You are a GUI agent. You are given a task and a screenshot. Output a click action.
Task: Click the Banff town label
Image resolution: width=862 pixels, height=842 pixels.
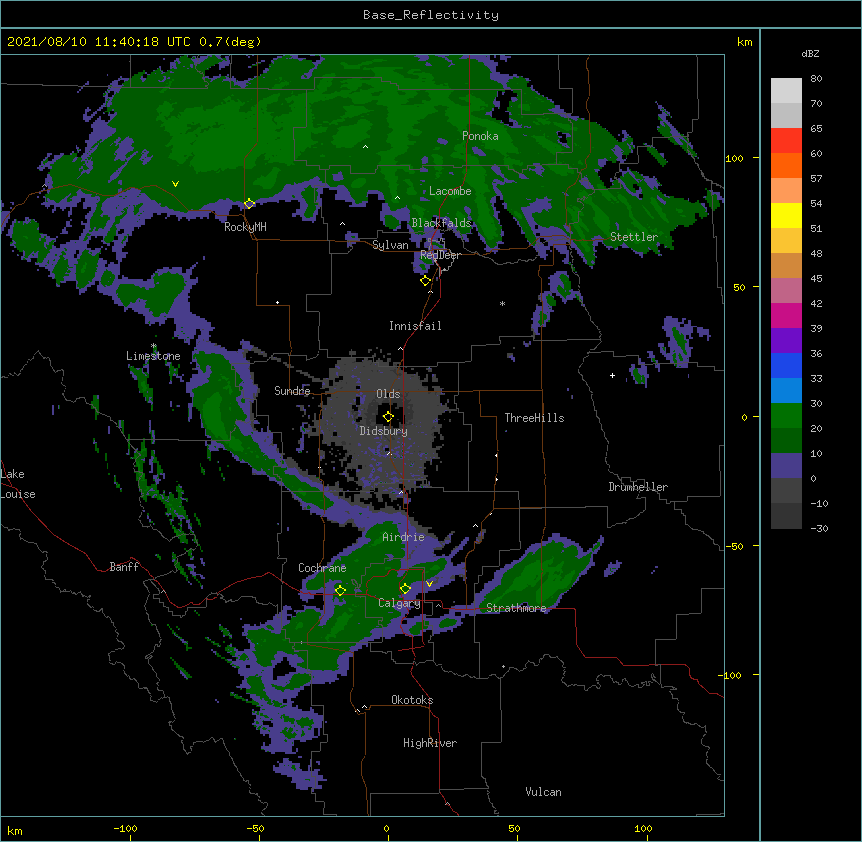coord(124,567)
